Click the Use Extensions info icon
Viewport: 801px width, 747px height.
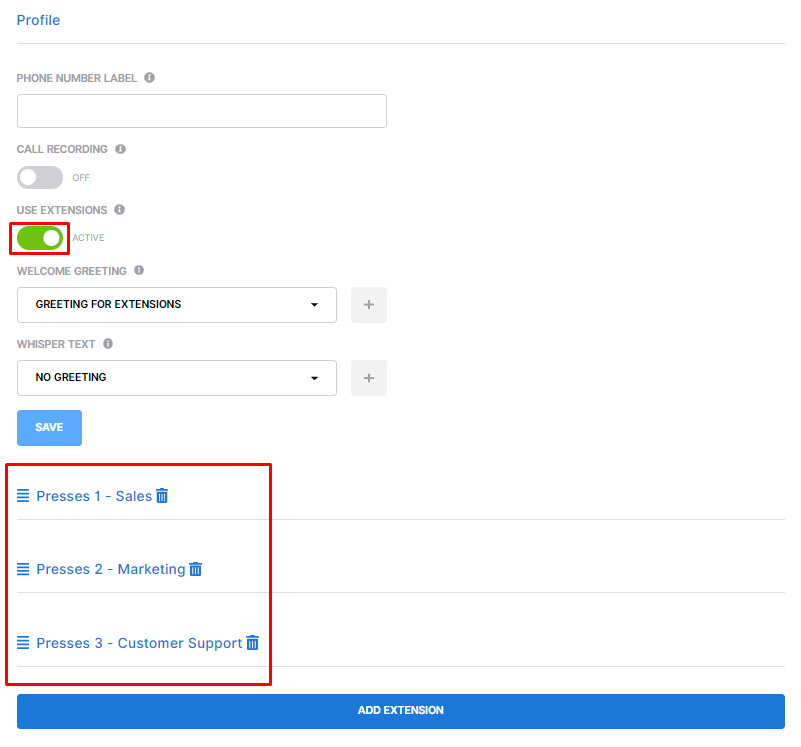point(120,209)
